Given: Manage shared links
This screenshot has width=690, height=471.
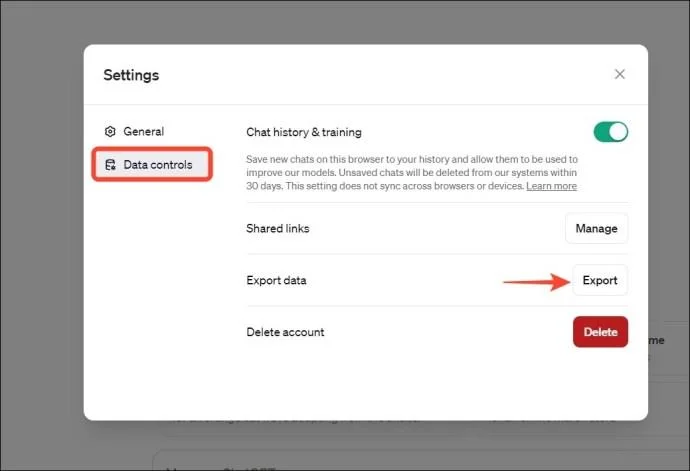Looking at the screenshot, I should click(596, 228).
